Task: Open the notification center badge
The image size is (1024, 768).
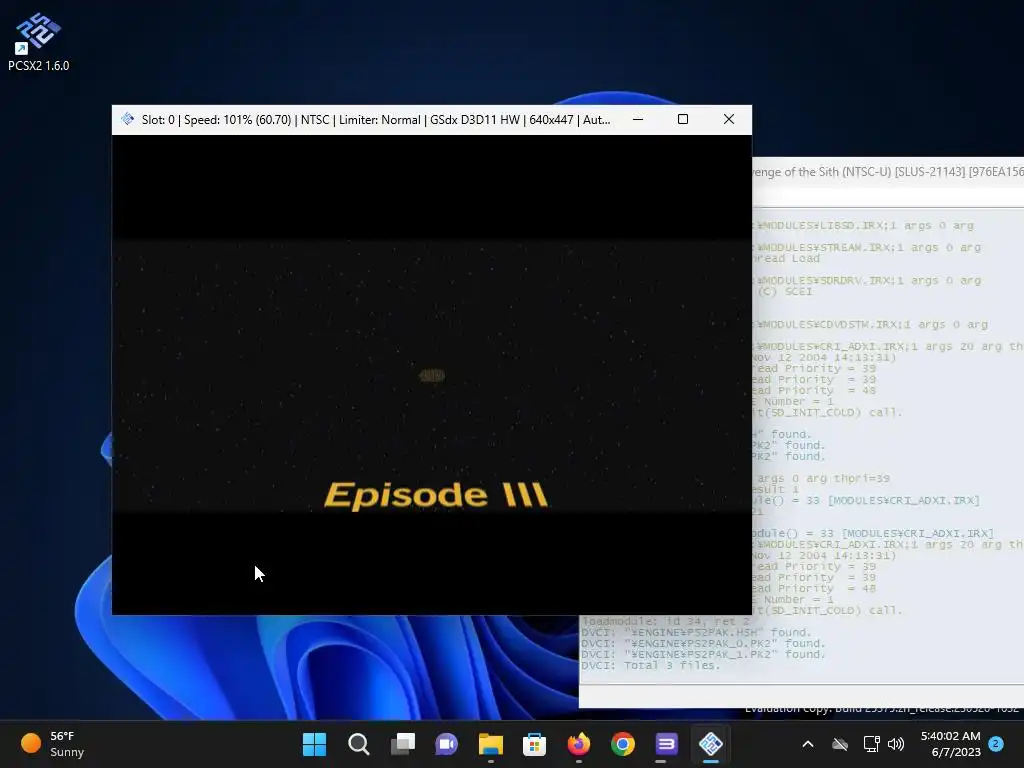Action: 996,743
